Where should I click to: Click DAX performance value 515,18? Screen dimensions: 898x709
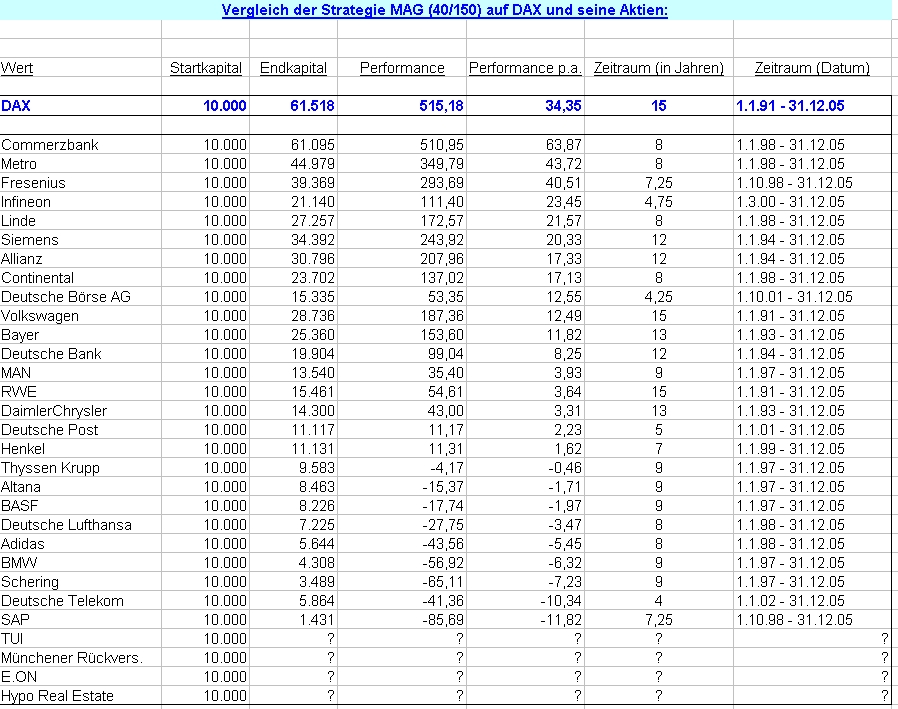pyautogui.click(x=441, y=106)
